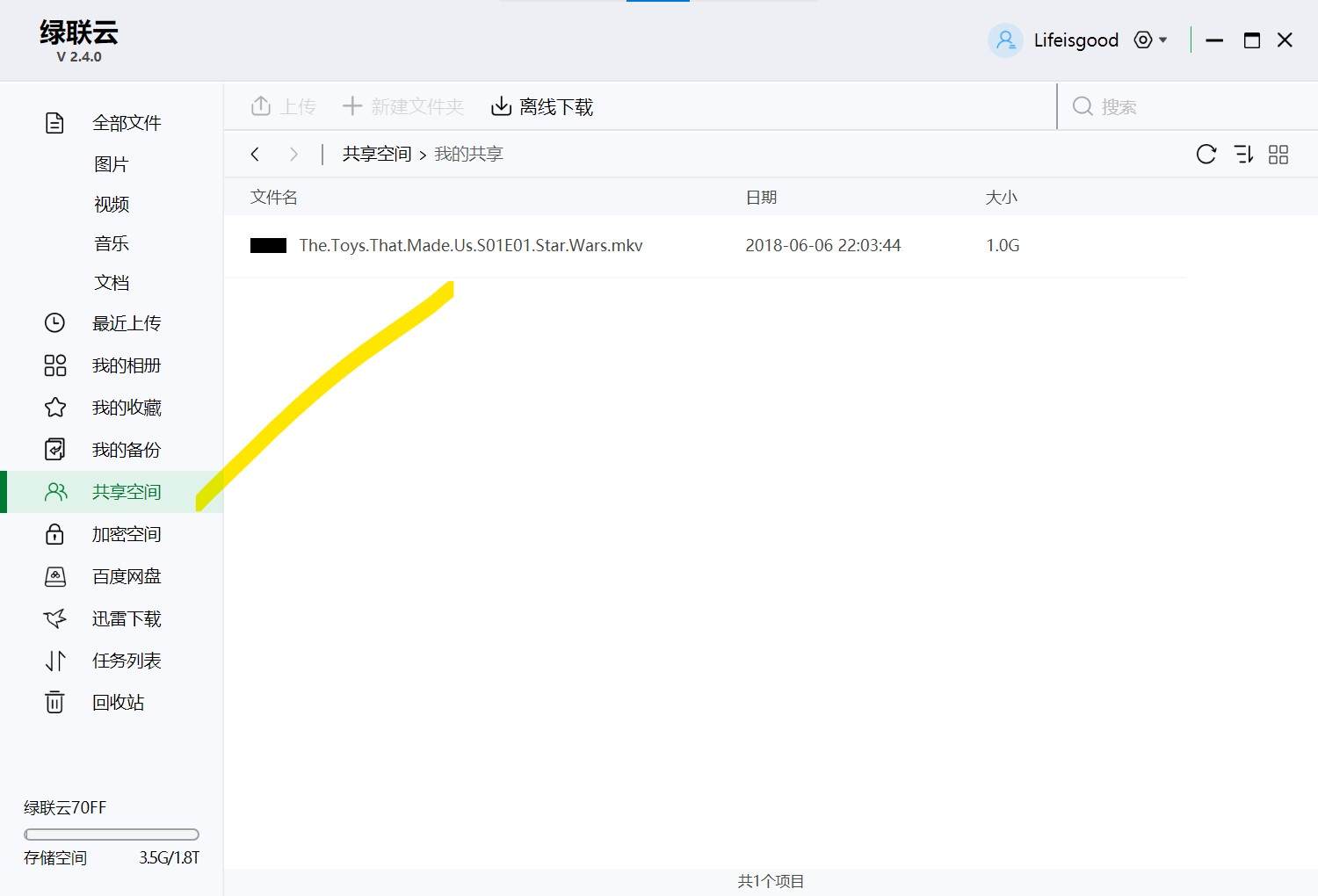Screen dimensions: 1318x896
Task: Click the 我的备份 backup icon
Action: 54,450
